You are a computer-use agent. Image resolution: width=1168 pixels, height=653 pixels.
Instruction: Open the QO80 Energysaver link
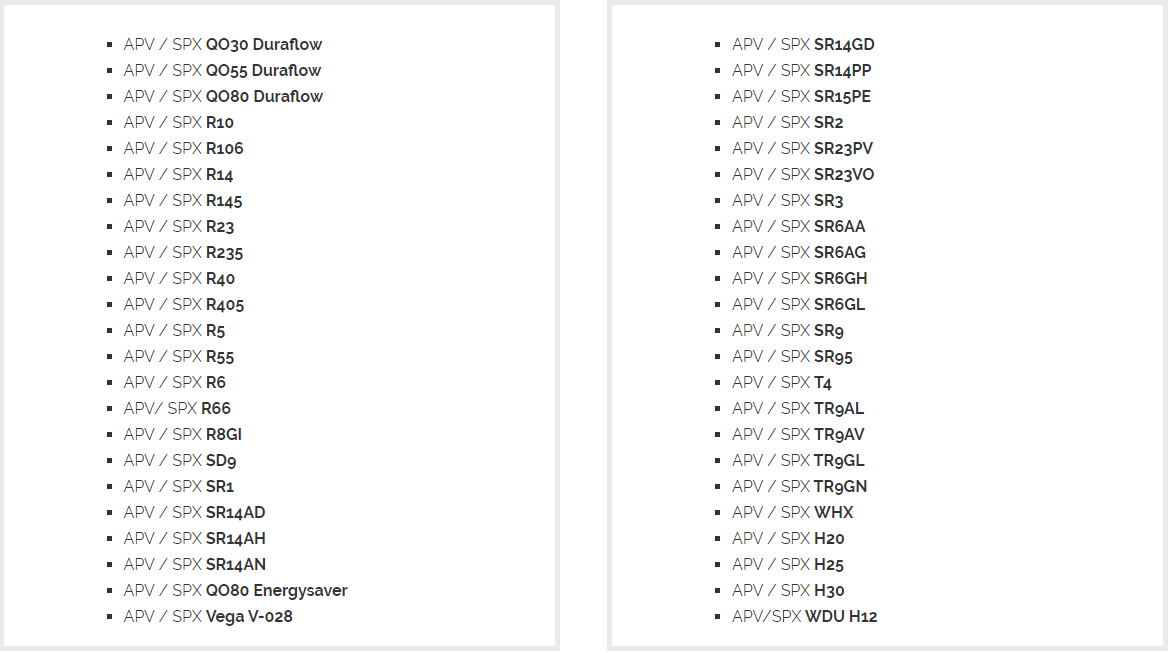point(276,591)
